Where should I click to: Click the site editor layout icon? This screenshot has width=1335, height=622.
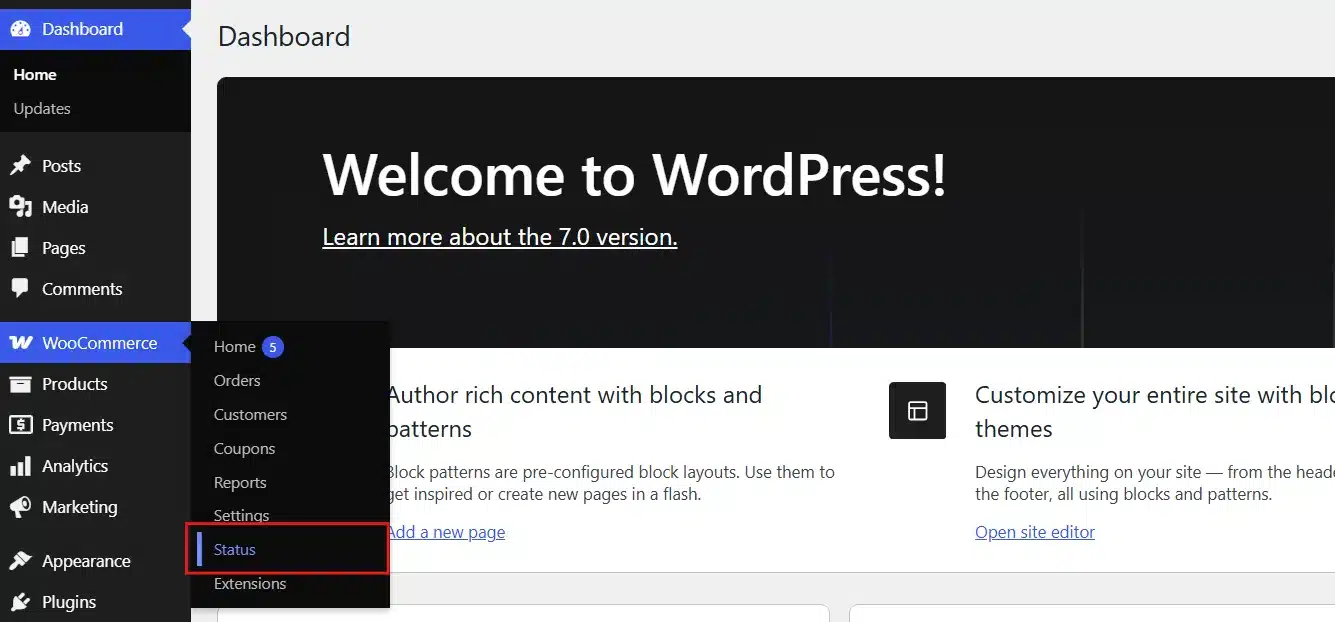pos(917,410)
